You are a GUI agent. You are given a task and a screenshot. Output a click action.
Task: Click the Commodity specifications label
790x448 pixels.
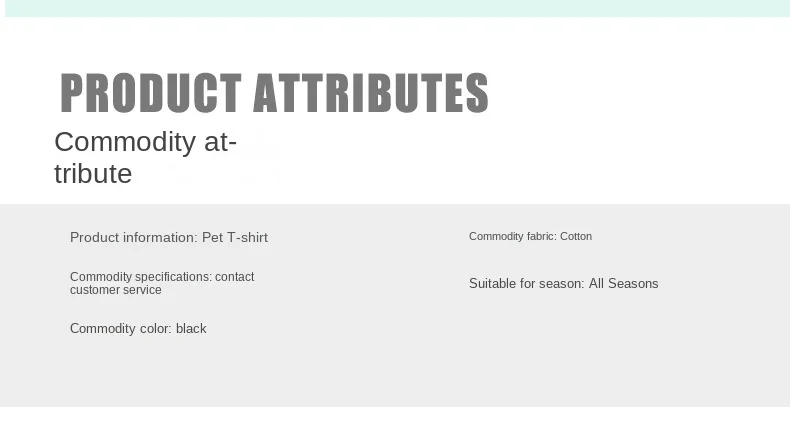coord(140,277)
